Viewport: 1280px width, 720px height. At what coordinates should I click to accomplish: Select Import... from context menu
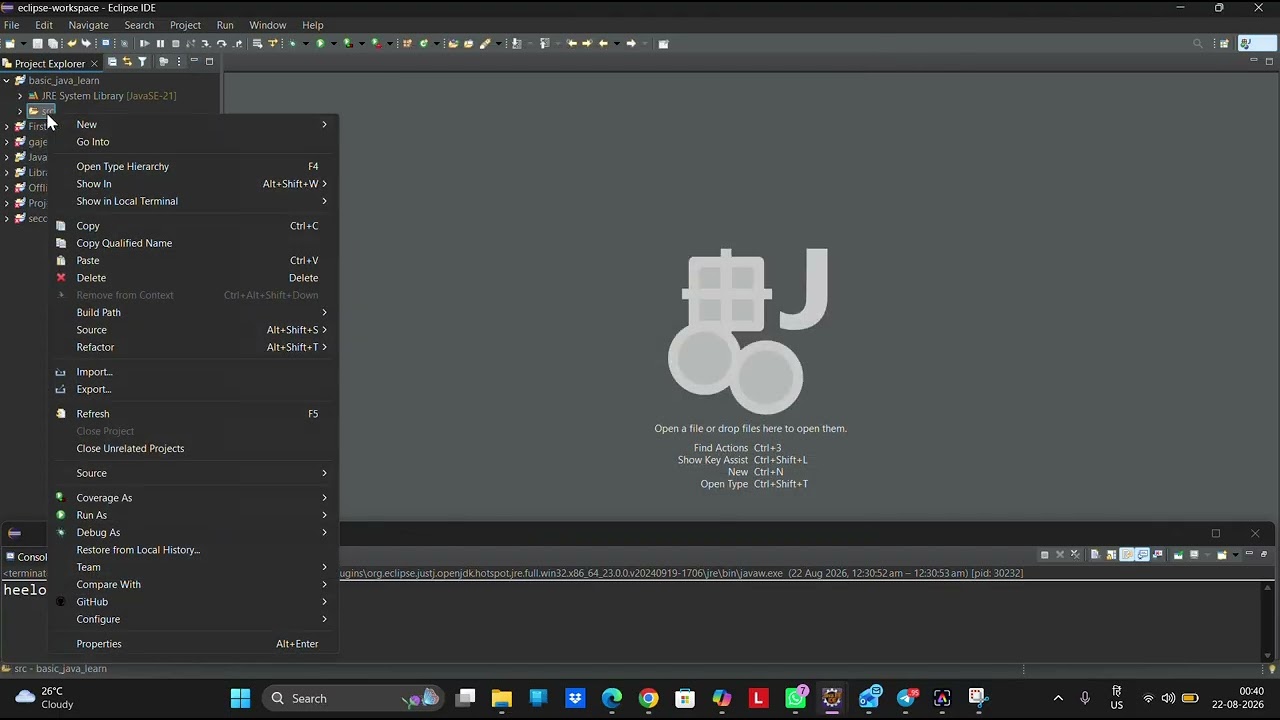click(x=194, y=372)
